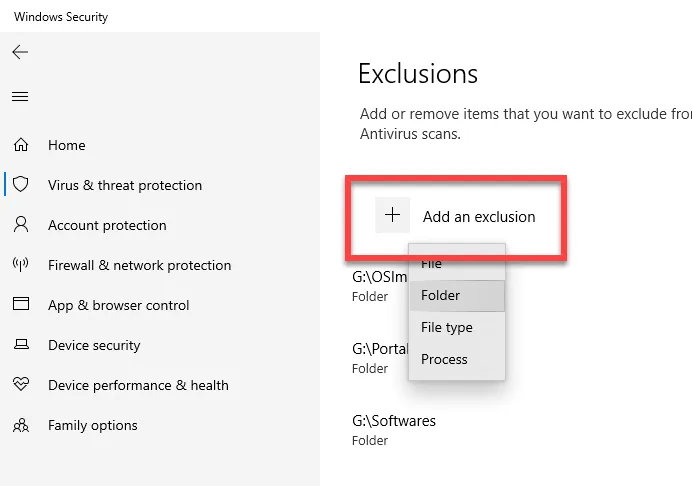Go to Device performance & health

click(138, 385)
